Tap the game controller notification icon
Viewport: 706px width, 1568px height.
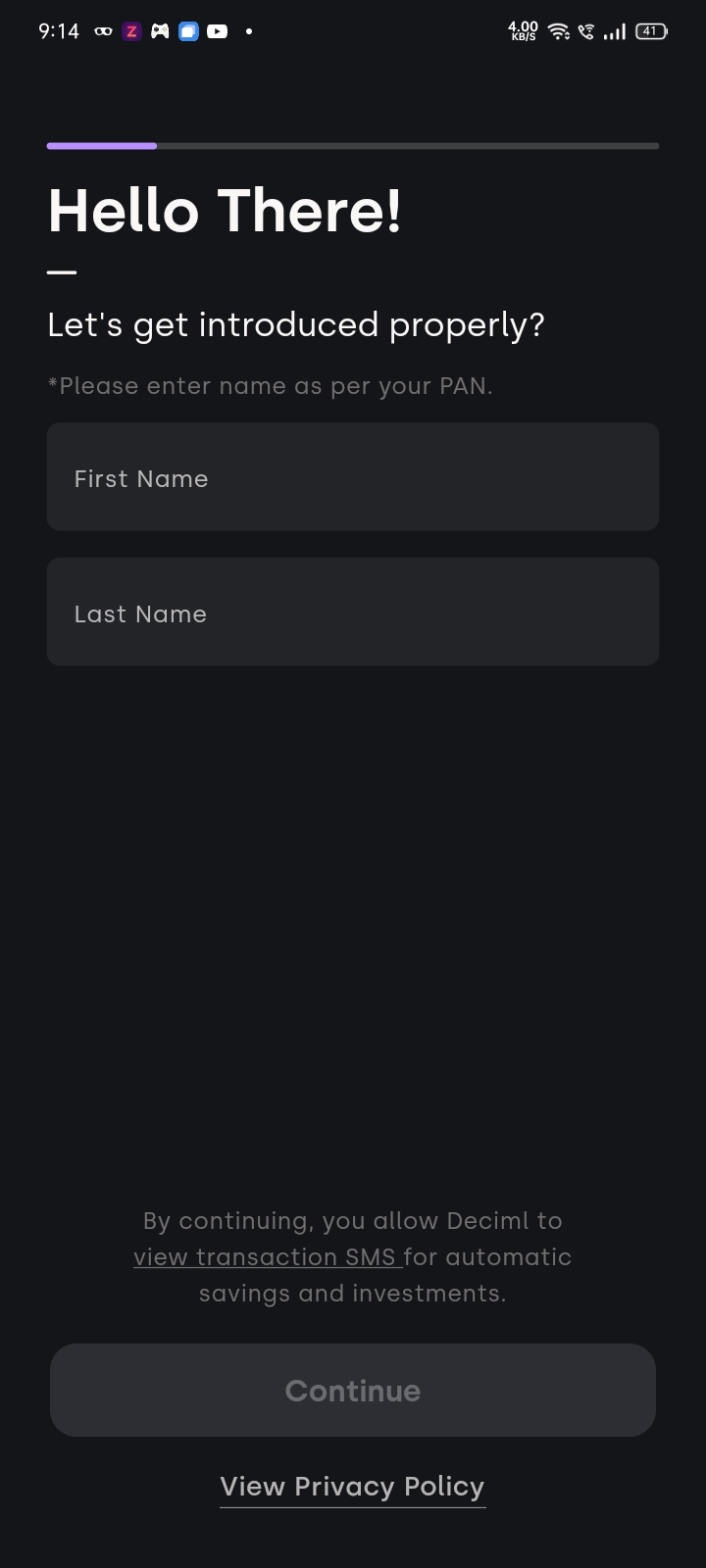click(159, 31)
